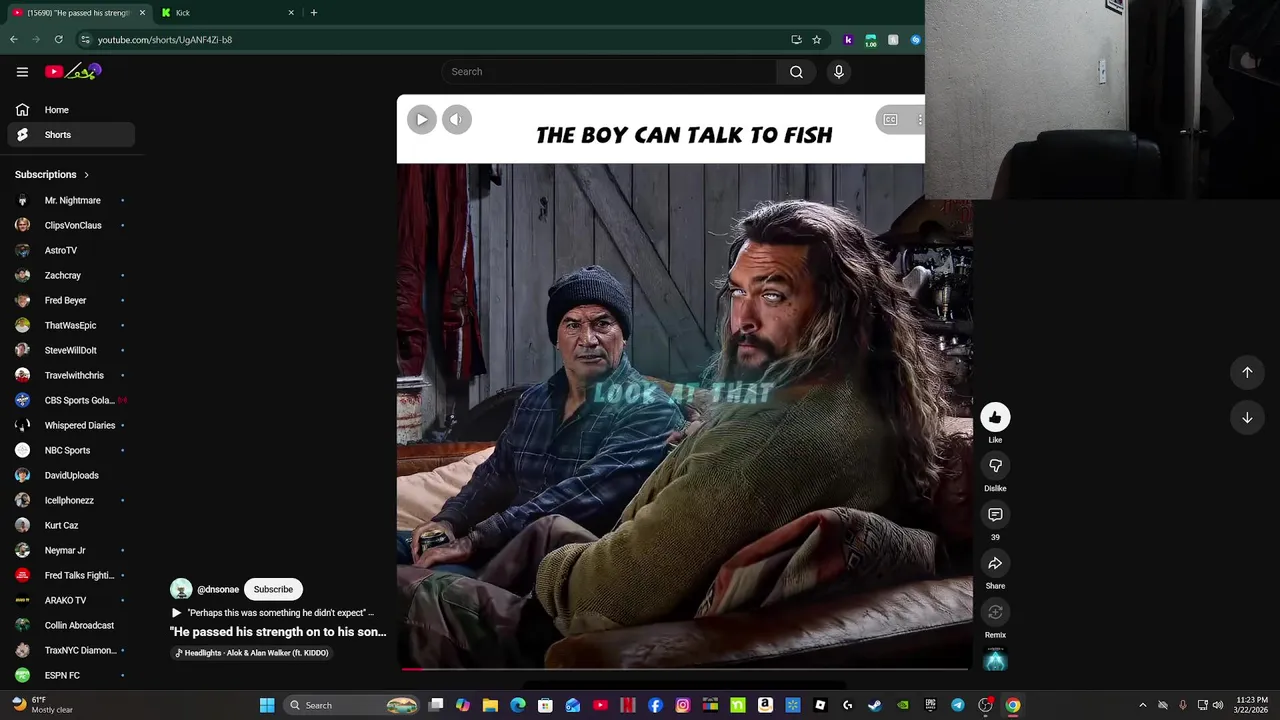The height and width of the screenshot is (720, 1280).
Task: Go to the previous Short with up arrow
Action: click(x=1247, y=372)
